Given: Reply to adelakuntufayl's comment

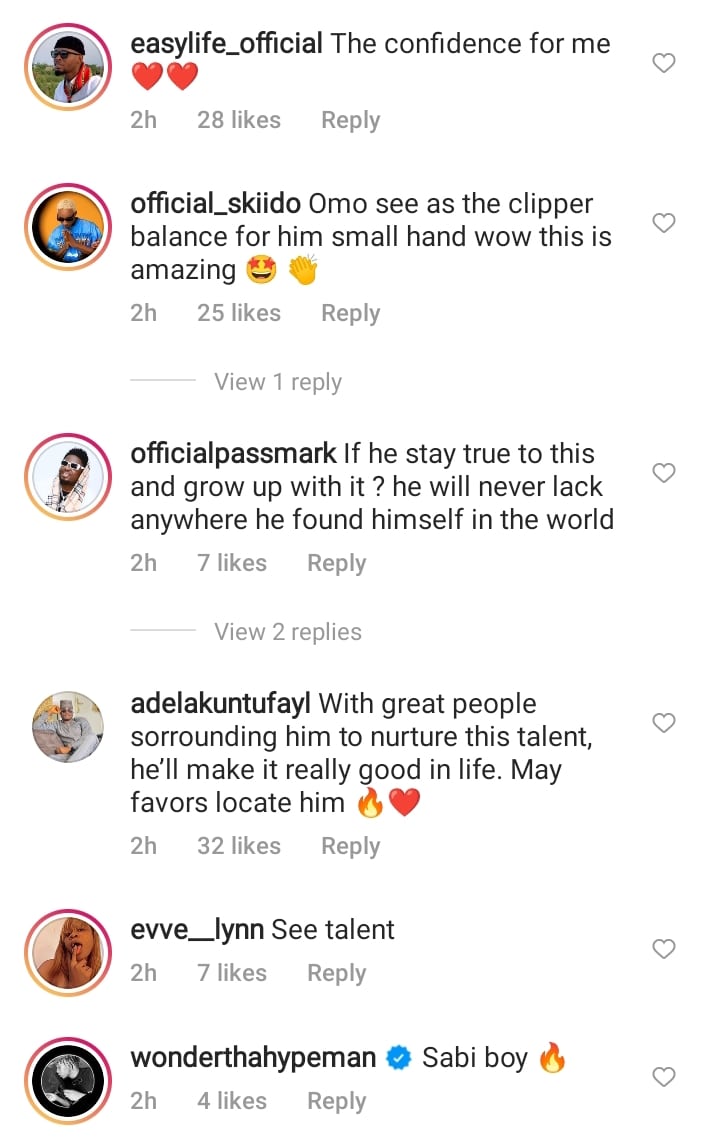Looking at the screenshot, I should tap(350, 846).
